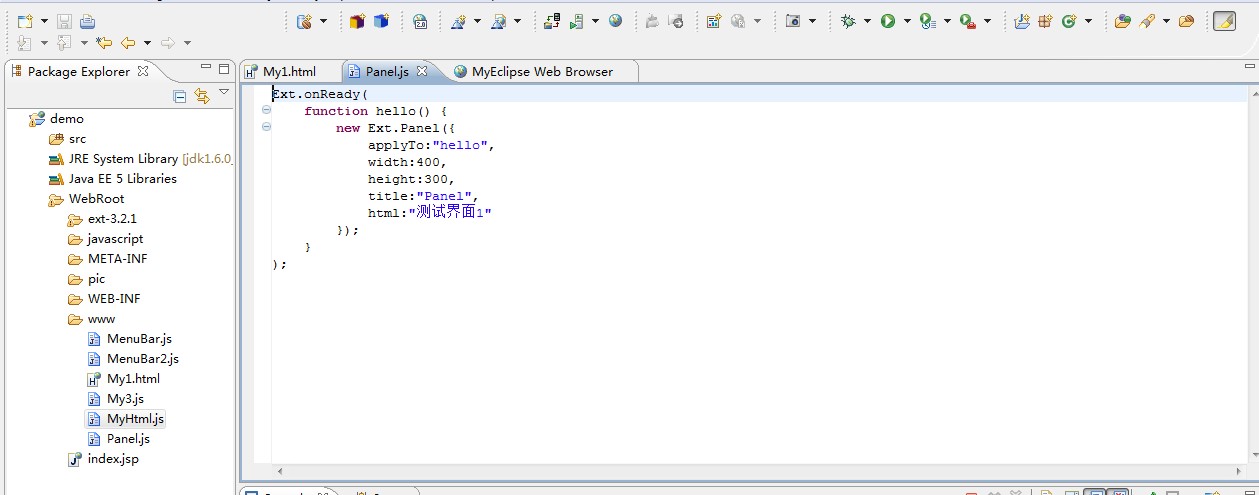Click the yellow Back arrow icon
Image resolution: width=1259 pixels, height=495 pixels.
click(x=127, y=43)
